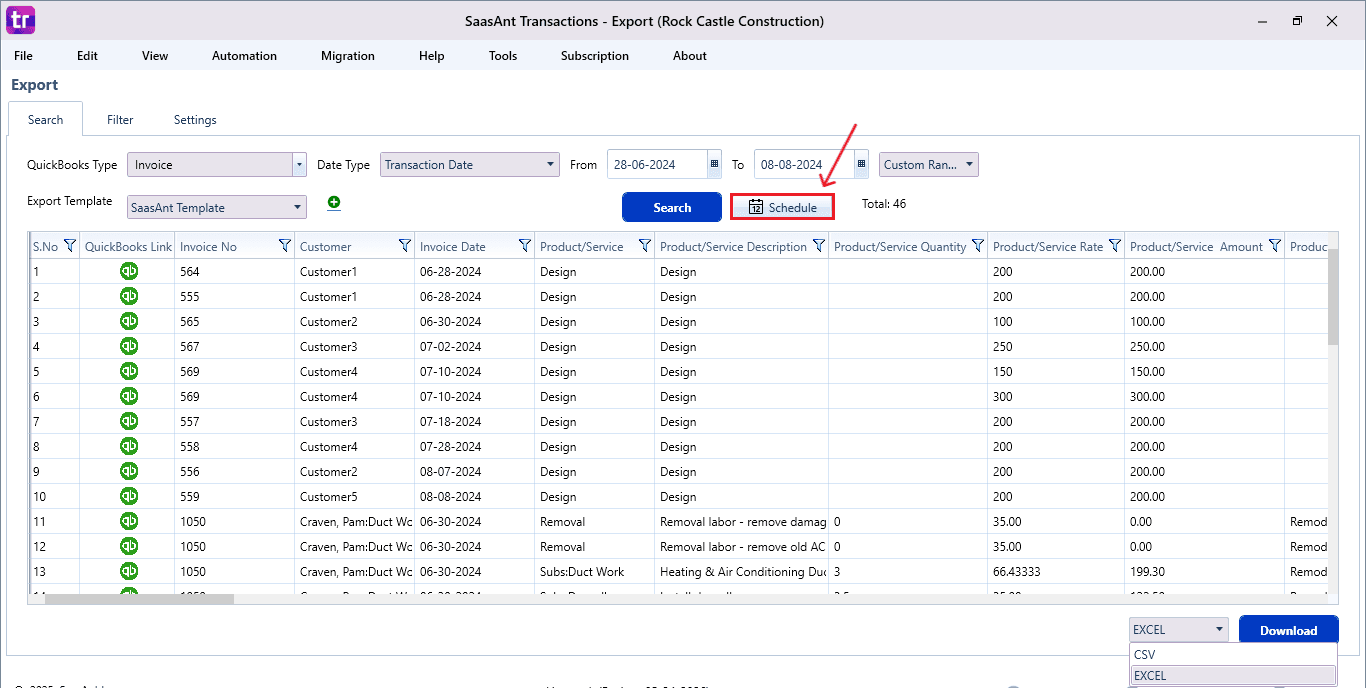Image resolution: width=1366 pixels, height=688 pixels.
Task: Filter the Product/Service Amount column
Action: (1274, 246)
